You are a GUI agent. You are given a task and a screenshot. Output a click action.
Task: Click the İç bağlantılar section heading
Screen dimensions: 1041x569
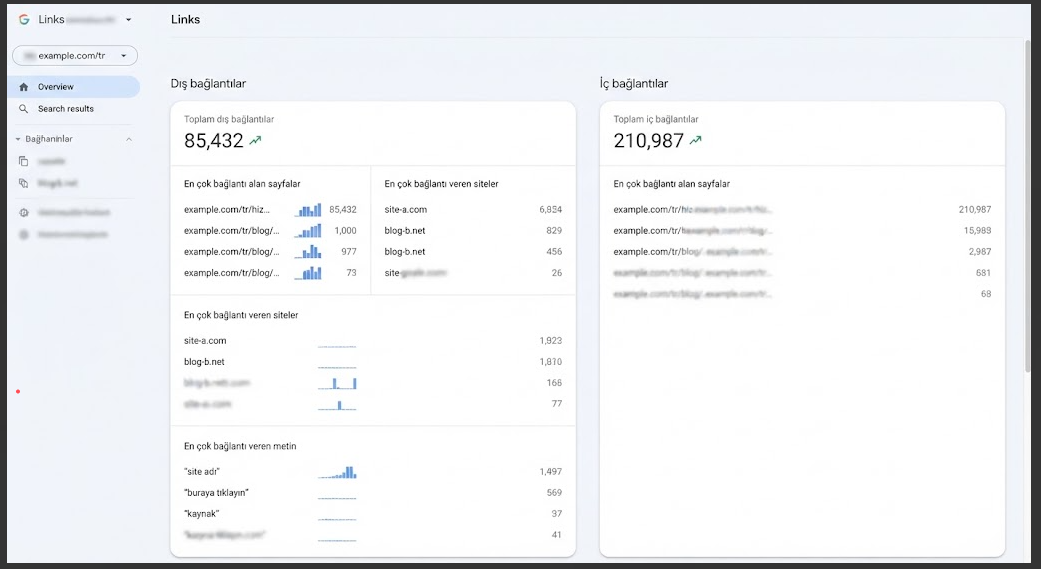click(634, 84)
